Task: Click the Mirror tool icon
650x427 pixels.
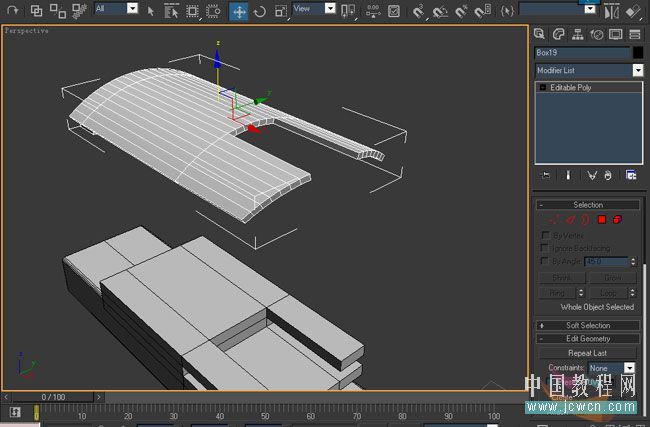Action: pyautogui.click(x=611, y=12)
